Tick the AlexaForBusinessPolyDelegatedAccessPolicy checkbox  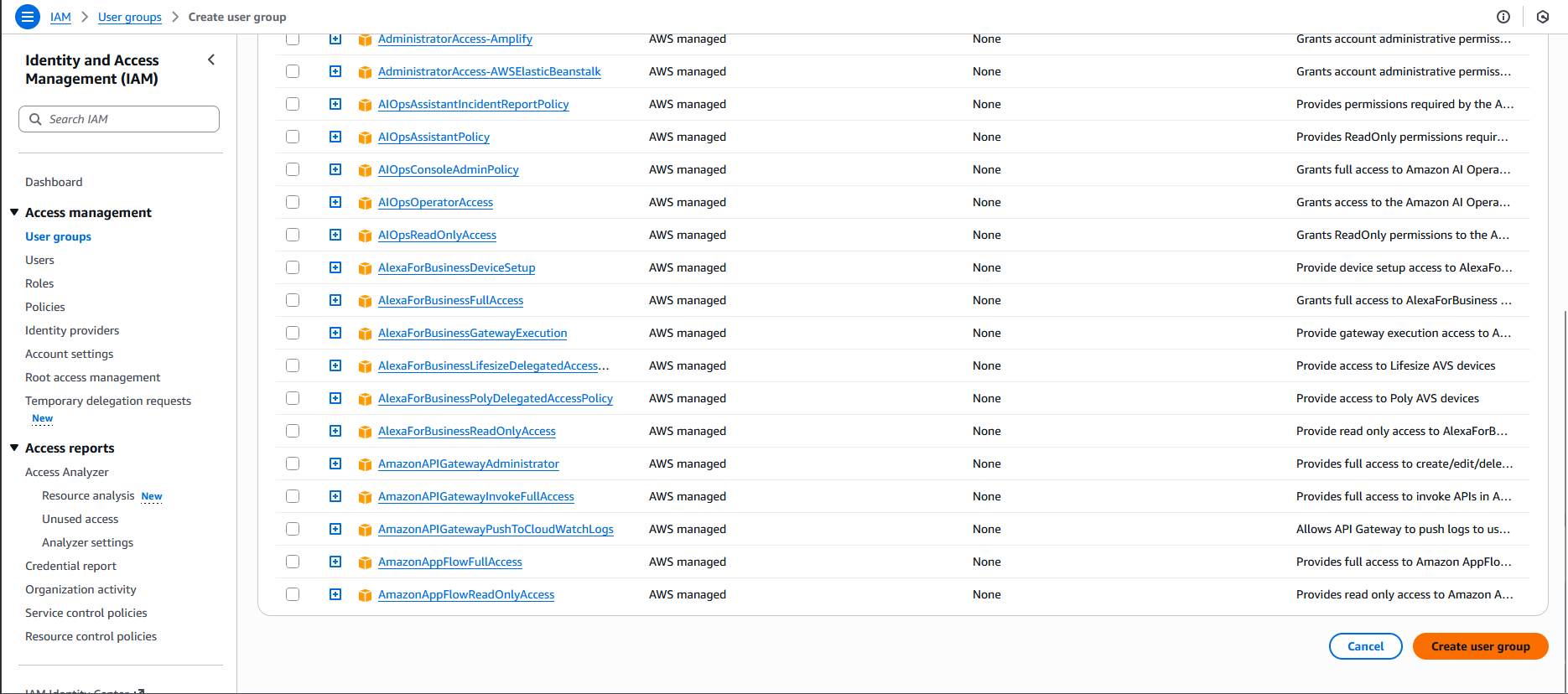(293, 398)
